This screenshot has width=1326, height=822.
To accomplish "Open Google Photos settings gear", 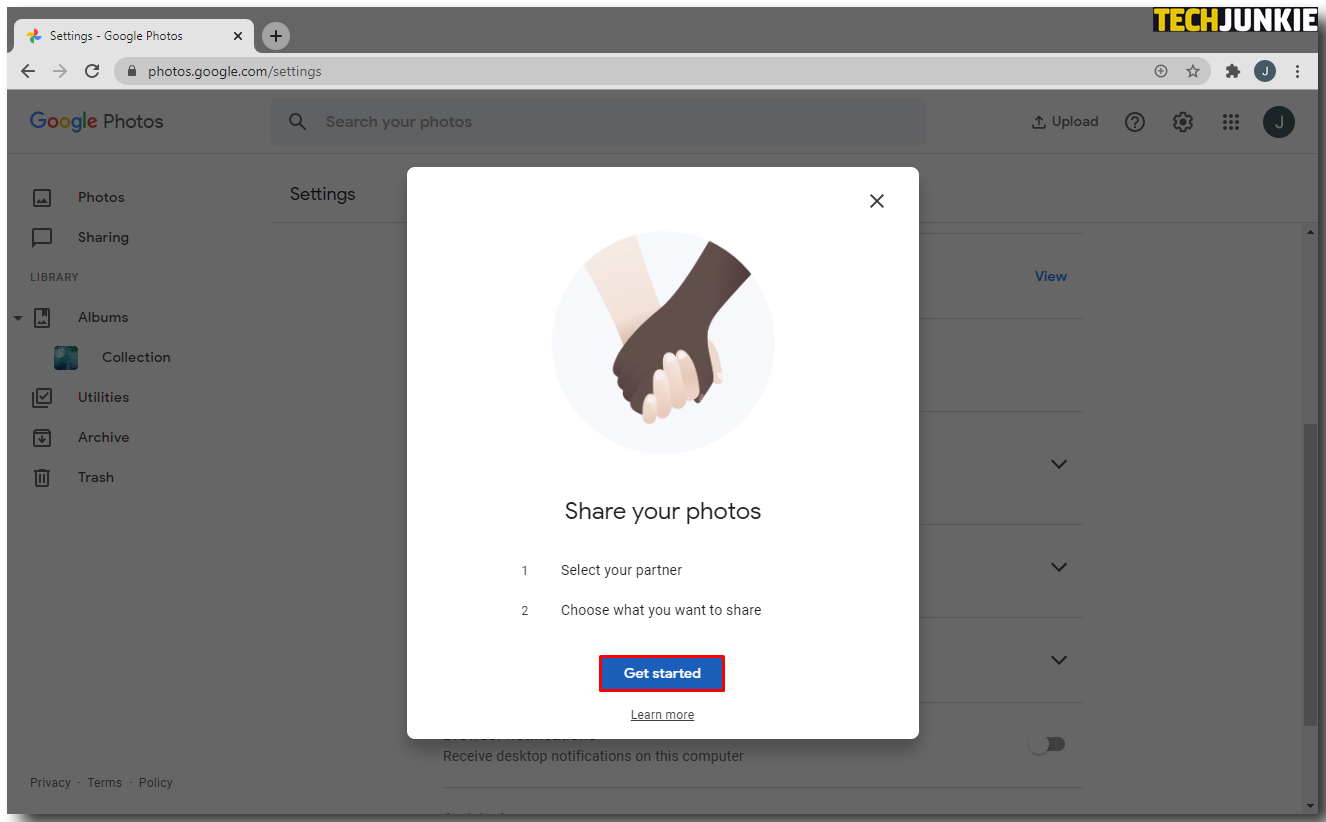I will [x=1183, y=122].
